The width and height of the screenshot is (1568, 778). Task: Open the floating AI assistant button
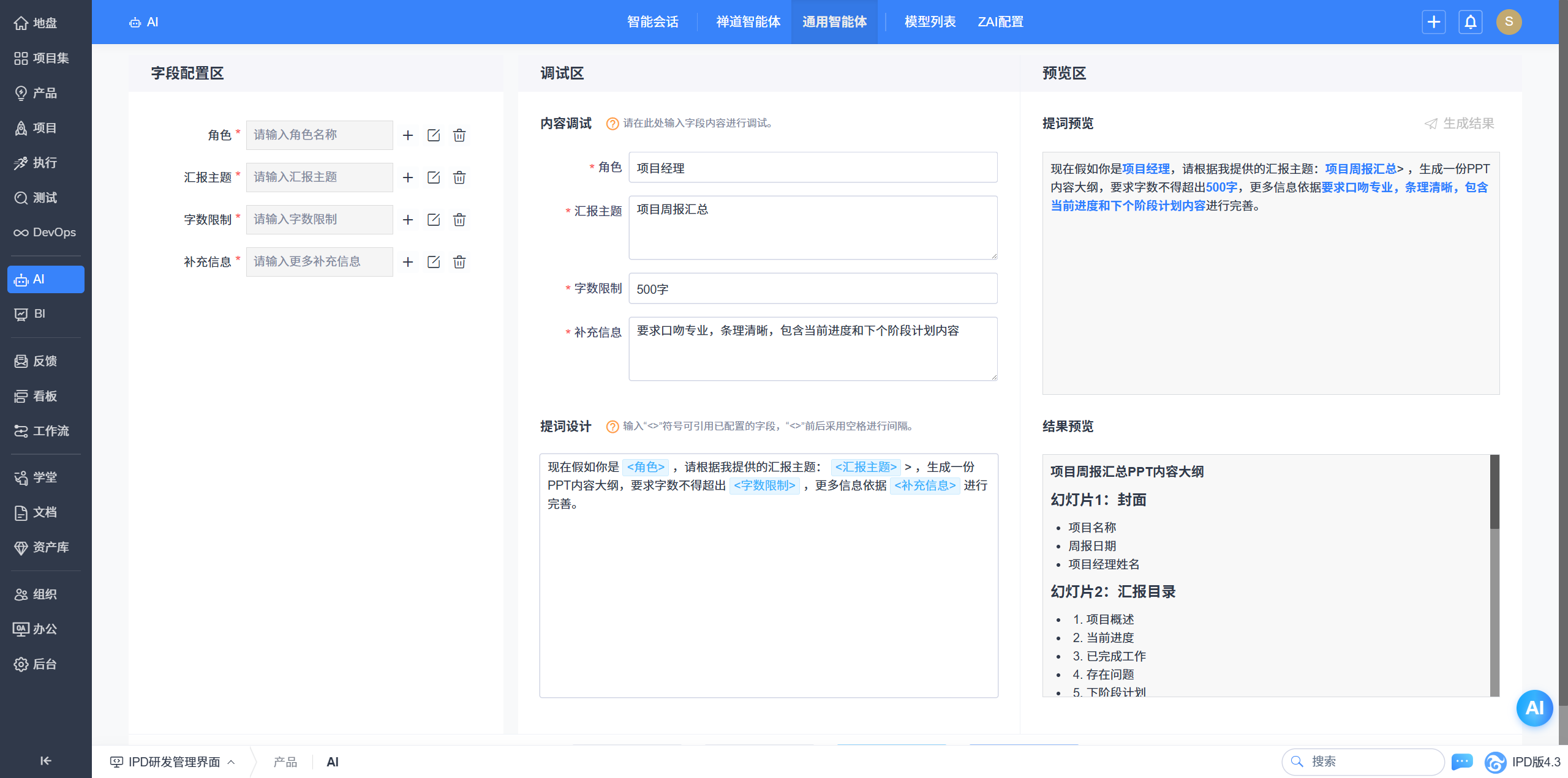click(x=1534, y=708)
